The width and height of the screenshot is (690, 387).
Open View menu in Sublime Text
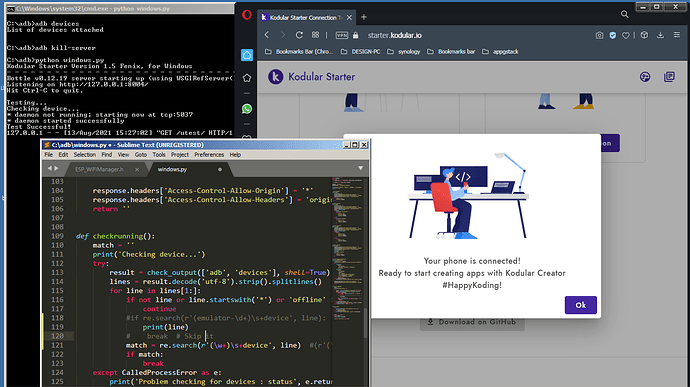pos(123,155)
